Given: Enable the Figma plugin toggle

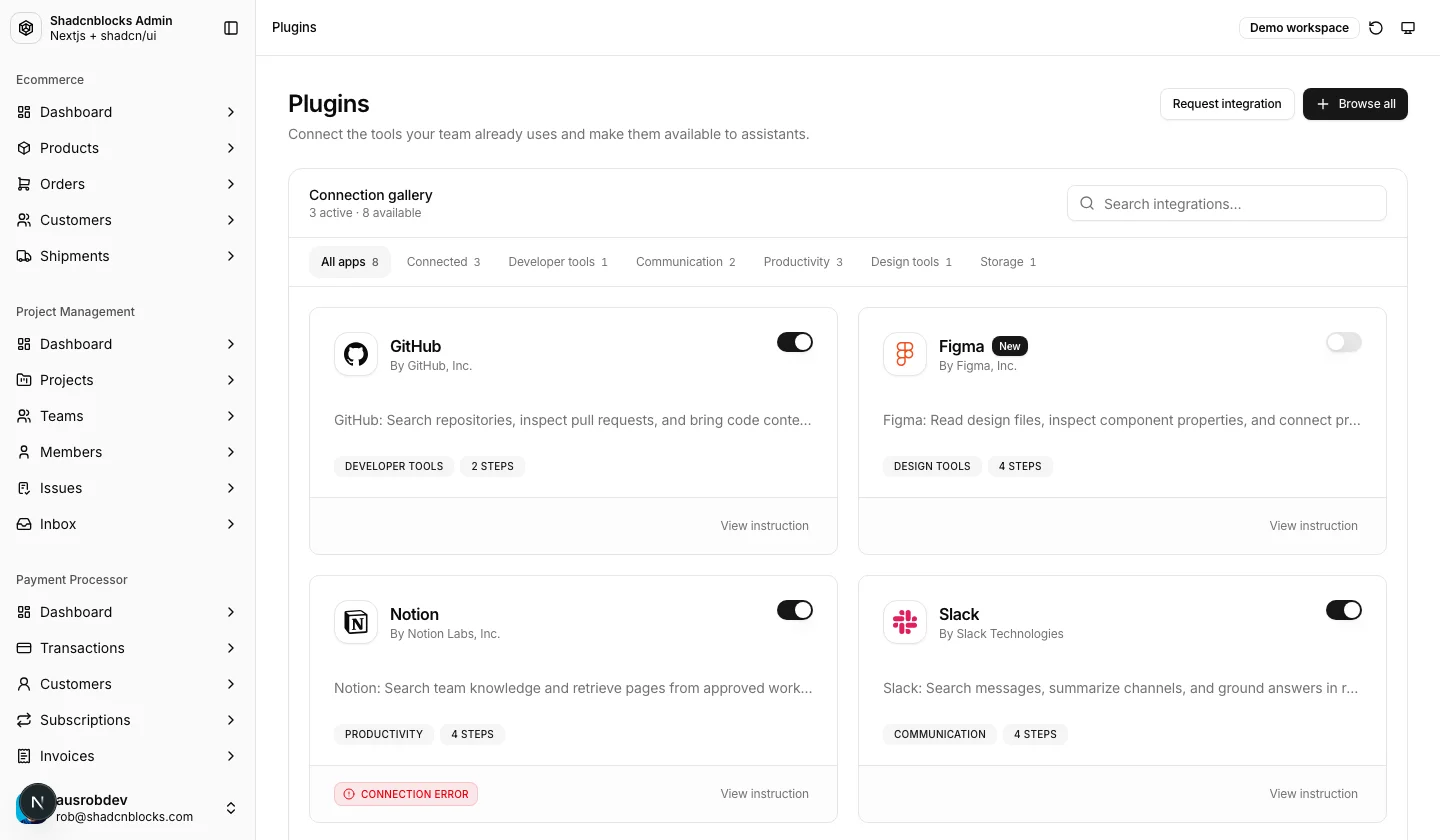Looking at the screenshot, I should click(1344, 342).
